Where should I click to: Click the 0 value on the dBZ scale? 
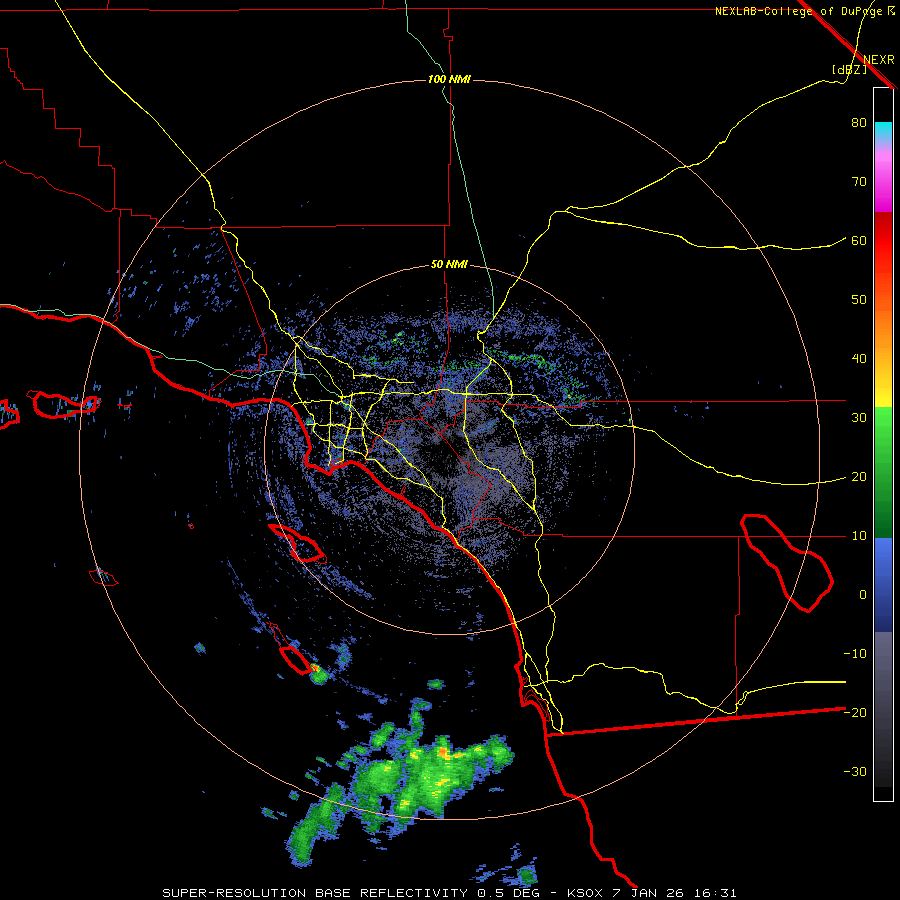tap(863, 595)
